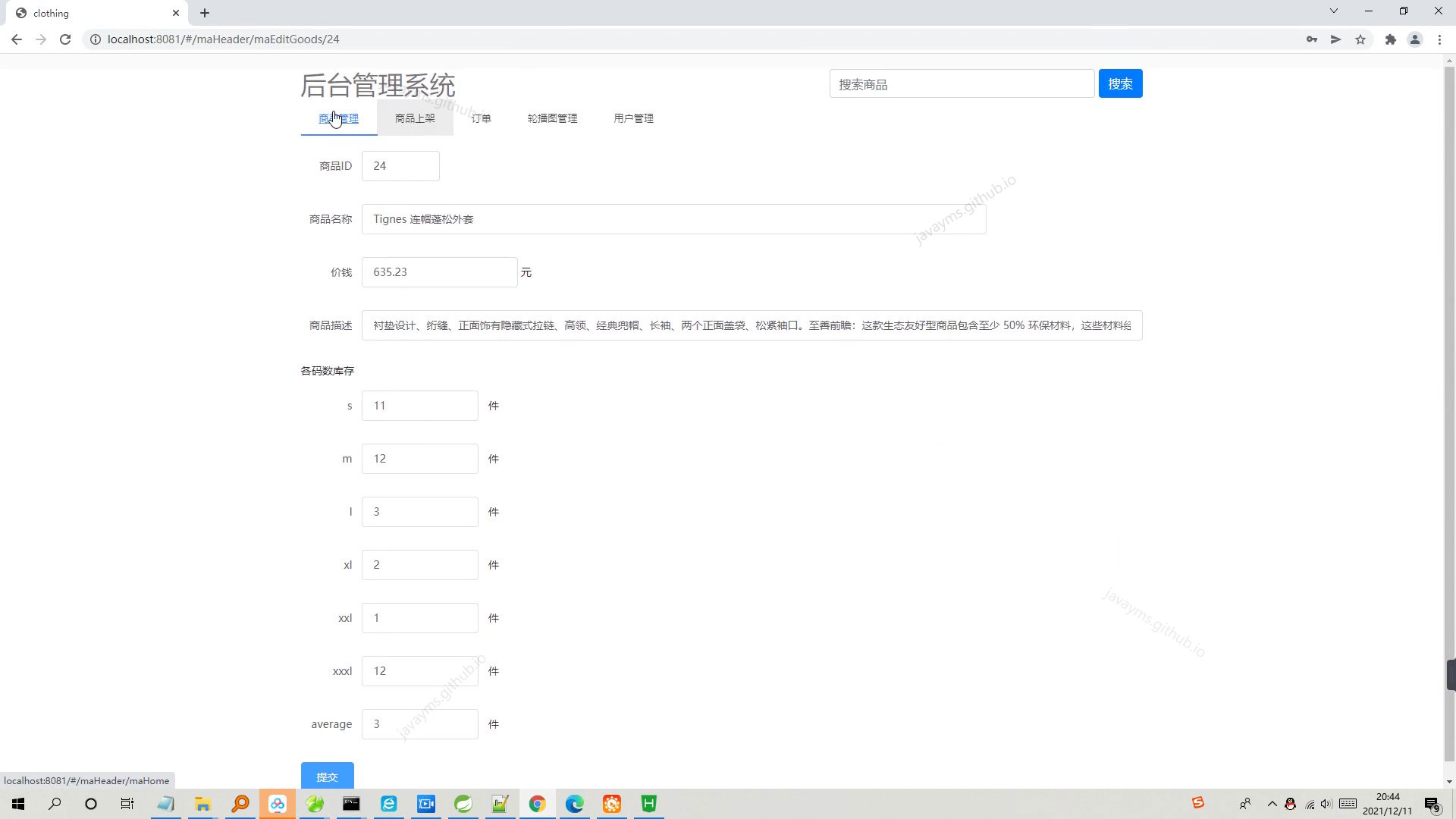
Task: Open the volume speaker tray icon
Action: (x=1326, y=804)
